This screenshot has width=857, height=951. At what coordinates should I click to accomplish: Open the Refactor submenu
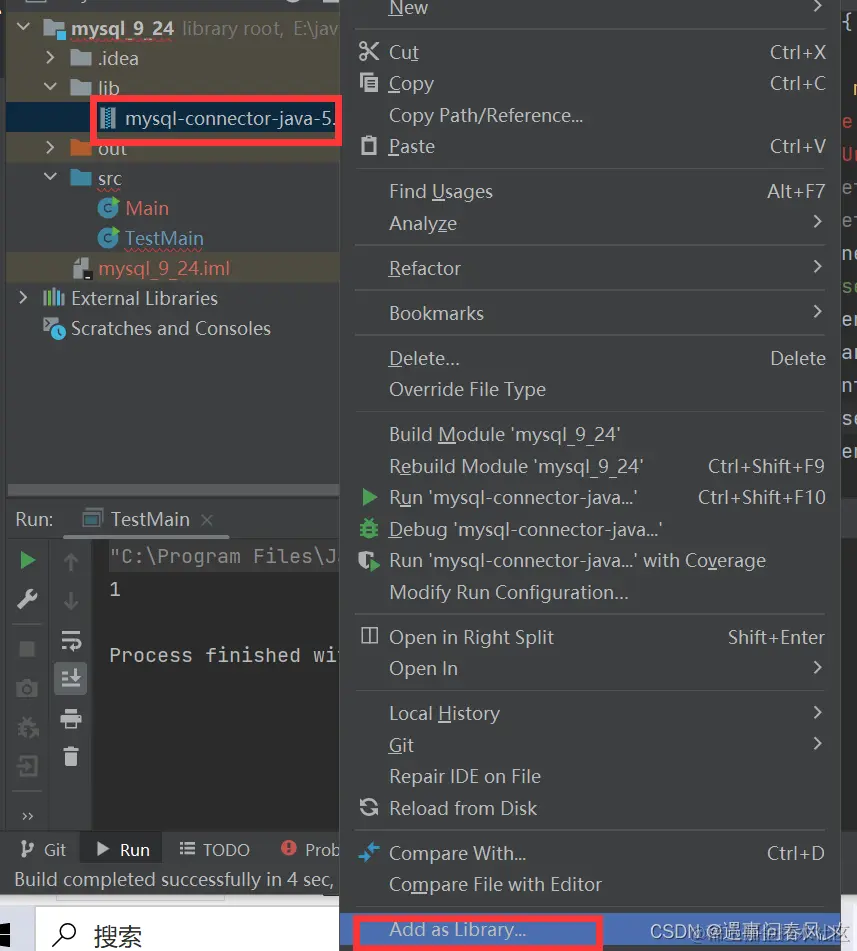tap(590, 268)
